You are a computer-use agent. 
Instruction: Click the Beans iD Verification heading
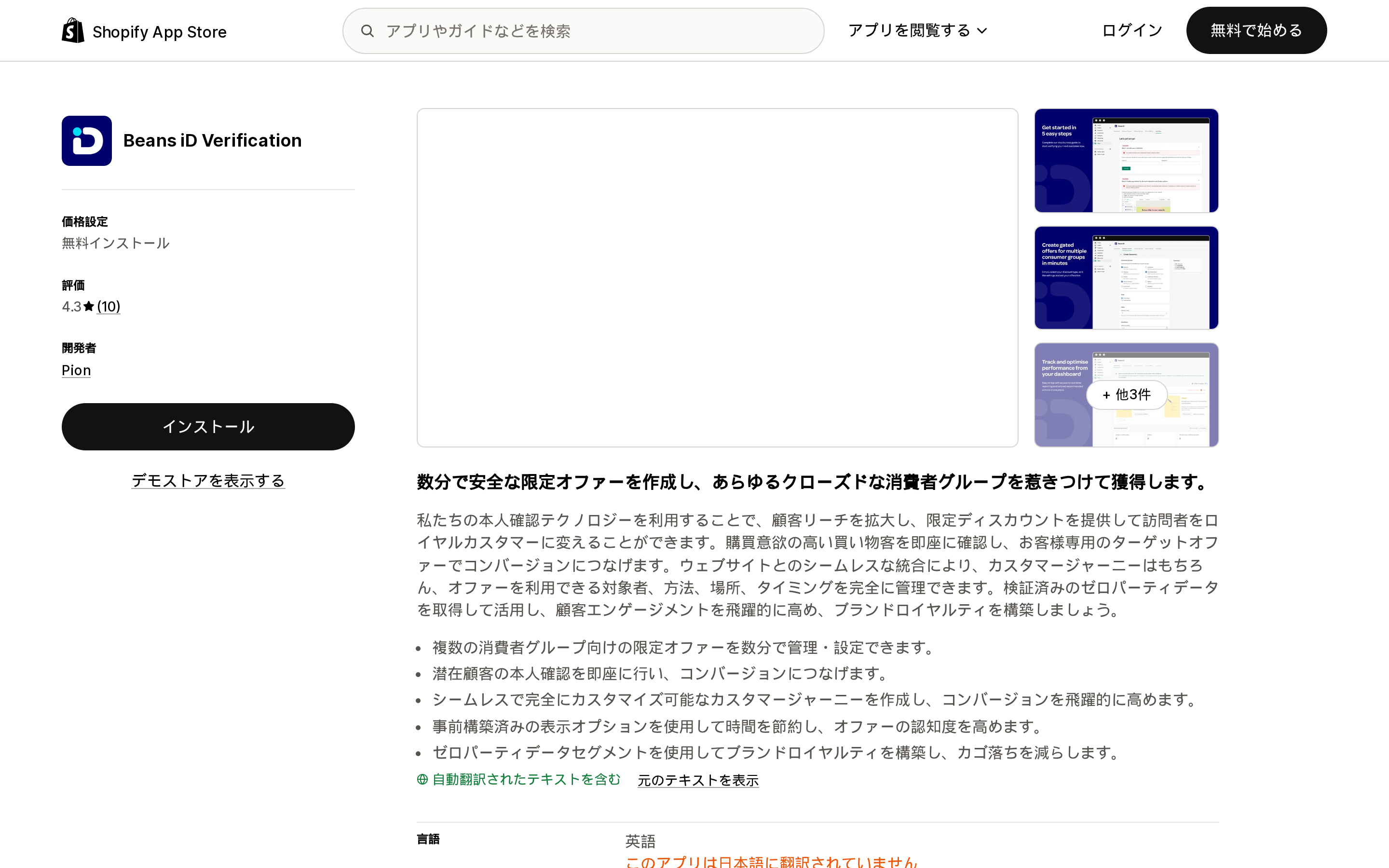coord(212,141)
